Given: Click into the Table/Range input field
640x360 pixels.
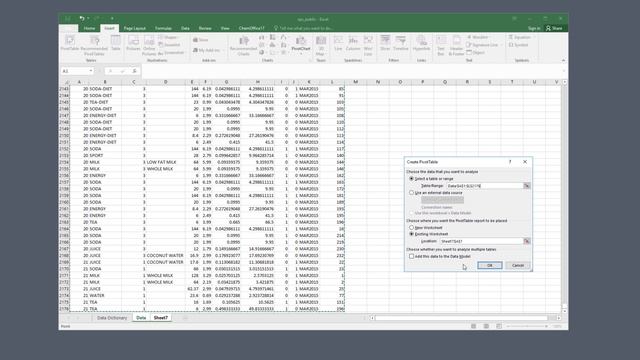Looking at the screenshot, I should [x=484, y=186].
